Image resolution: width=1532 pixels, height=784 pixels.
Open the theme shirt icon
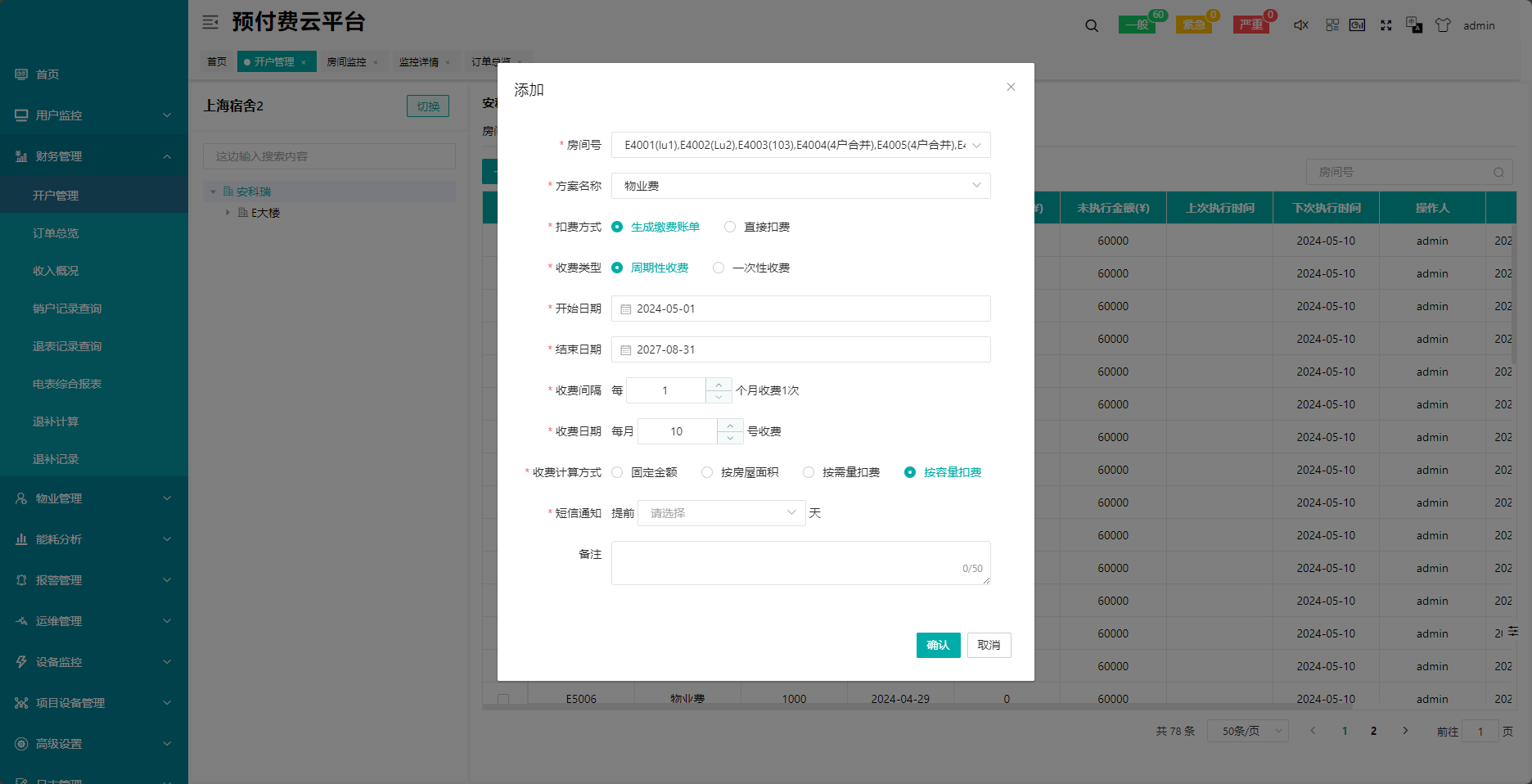tap(1443, 25)
